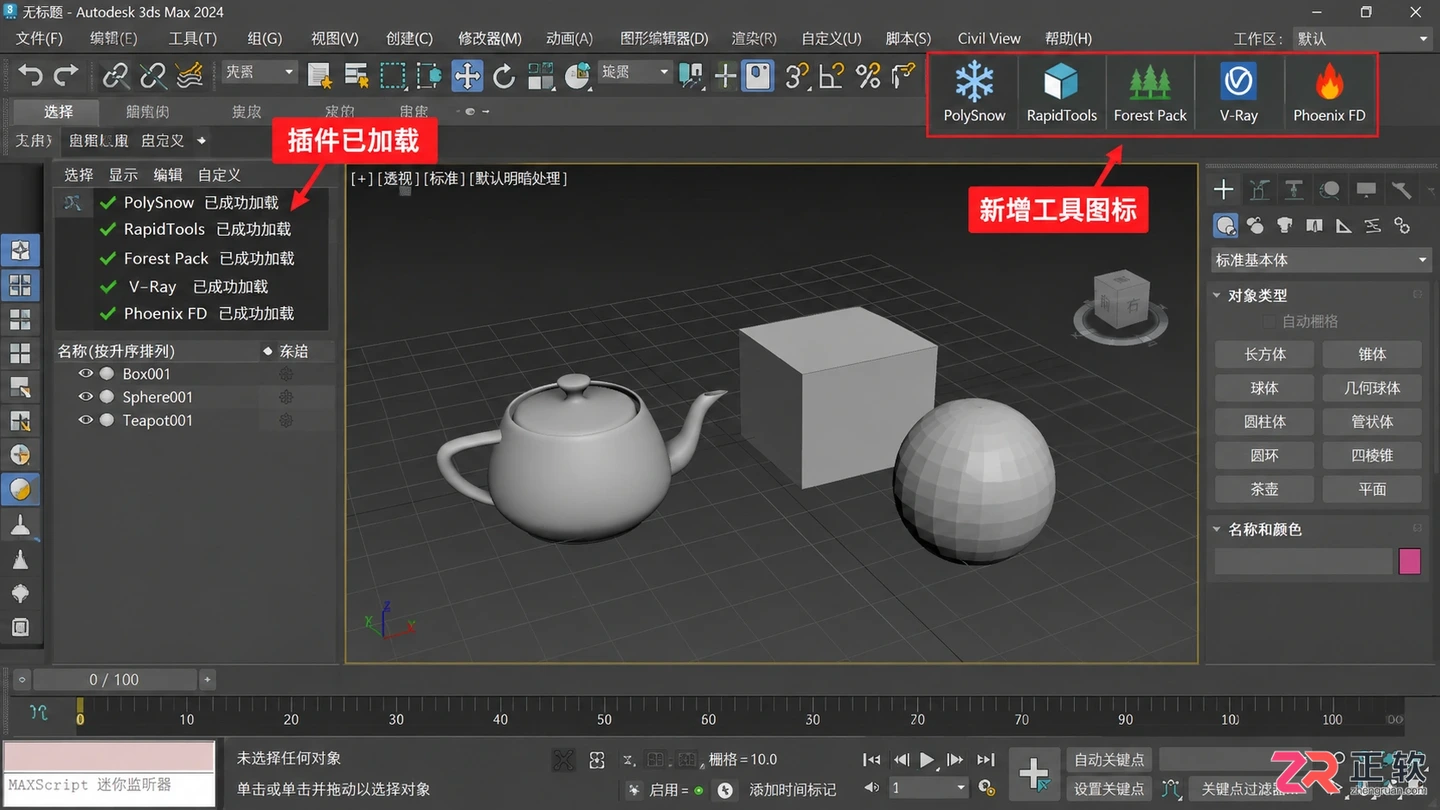Image resolution: width=1440 pixels, height=810 pixels.
Task: Select the Lights category icon
Action: click(1285, 226)
